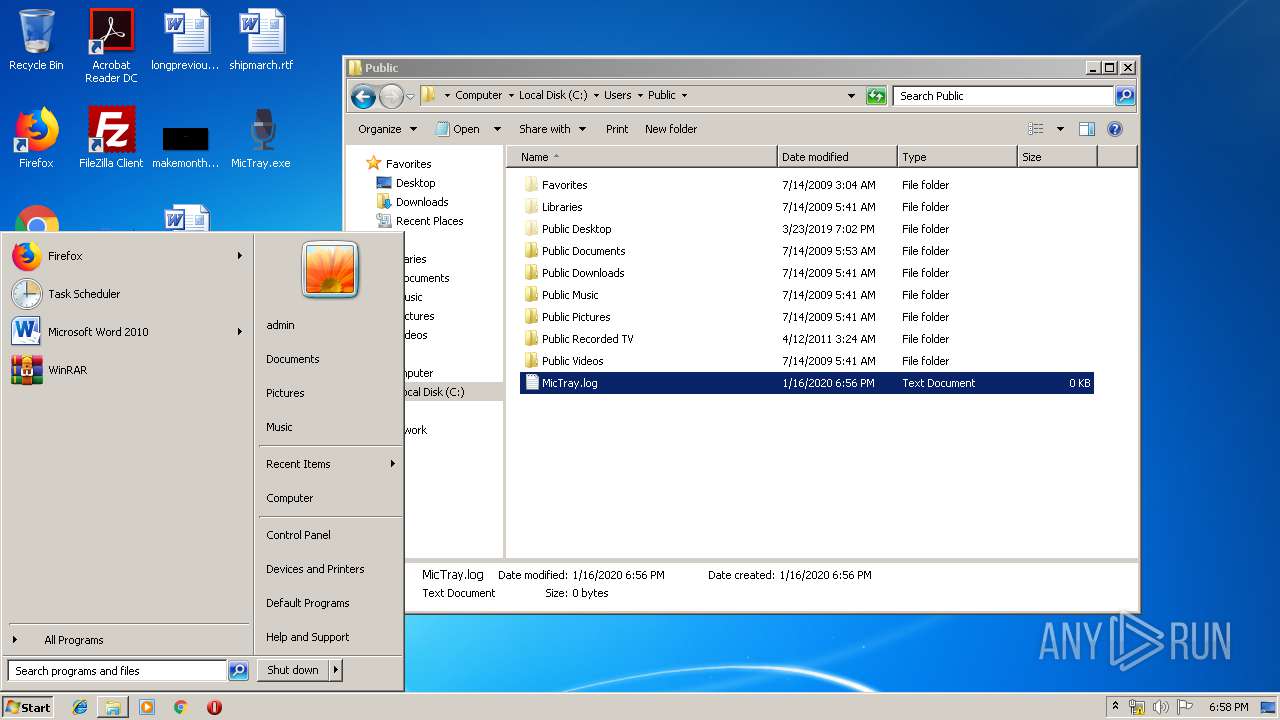Click Windows Explorer taskbar button
The height and width of the screenshot is (720, 1280).
113,707
